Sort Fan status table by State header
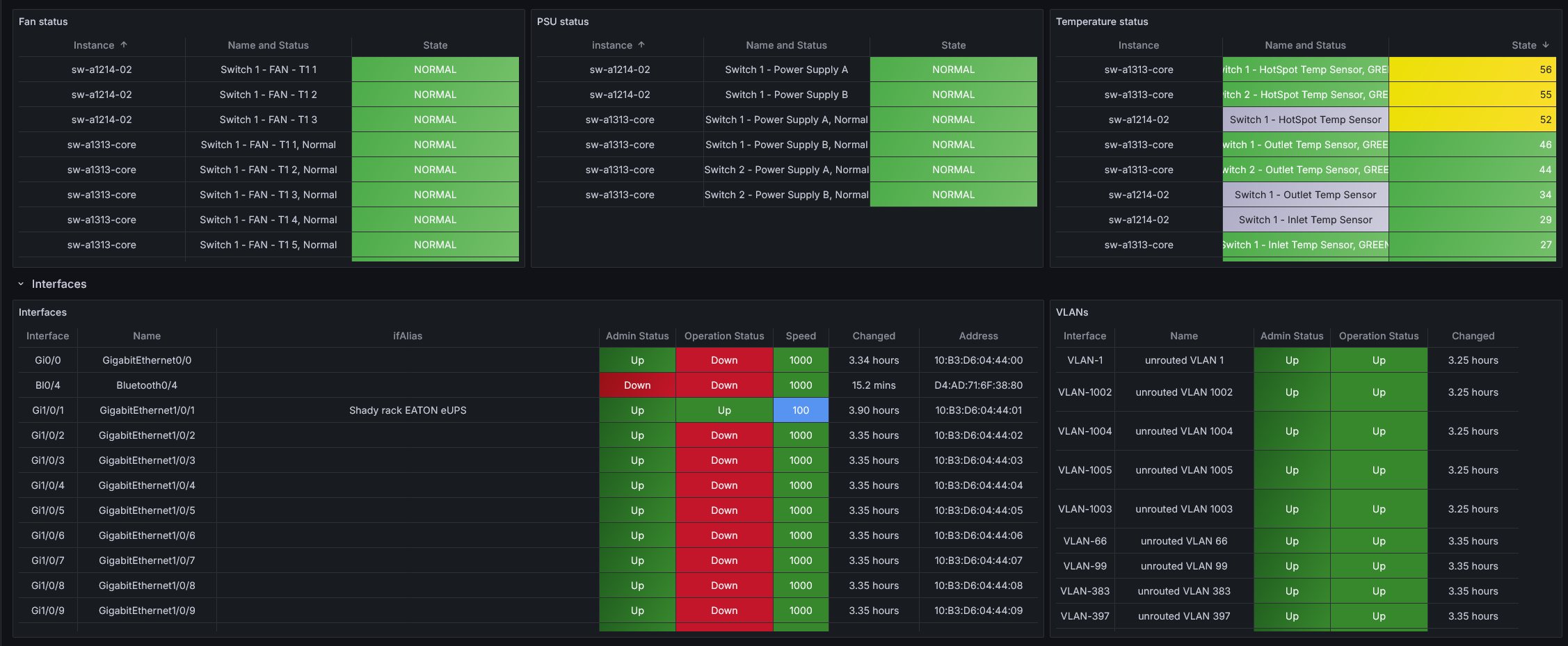Image resolution: width=1568 pixels, height=646 pixels. (435, 45)
